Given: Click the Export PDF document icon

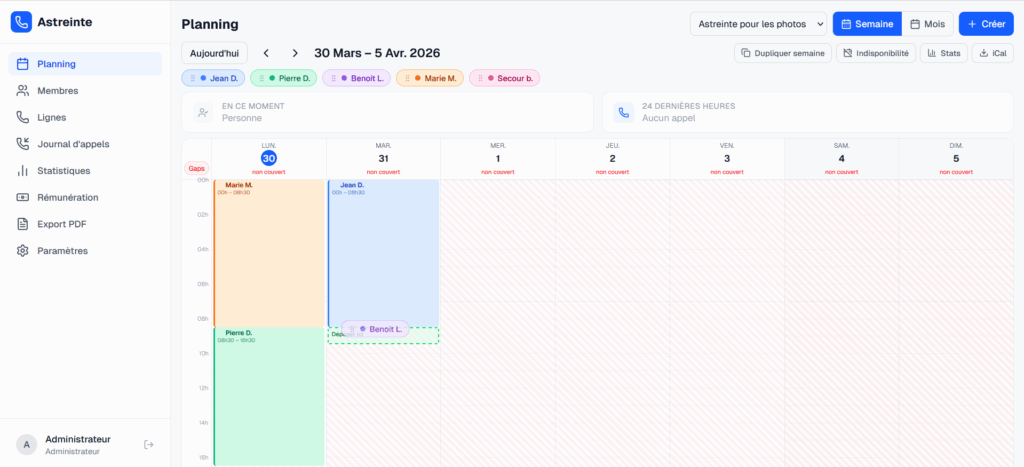Looking at the screenshot, I should 23,224.
